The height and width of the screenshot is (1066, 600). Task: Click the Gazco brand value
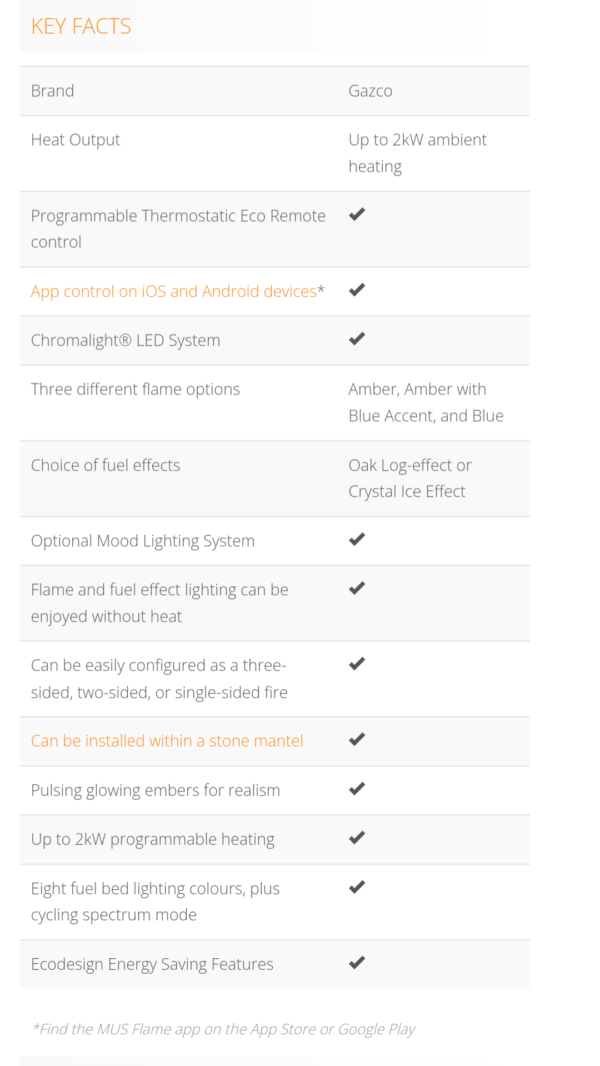click(x=370, y=90)
